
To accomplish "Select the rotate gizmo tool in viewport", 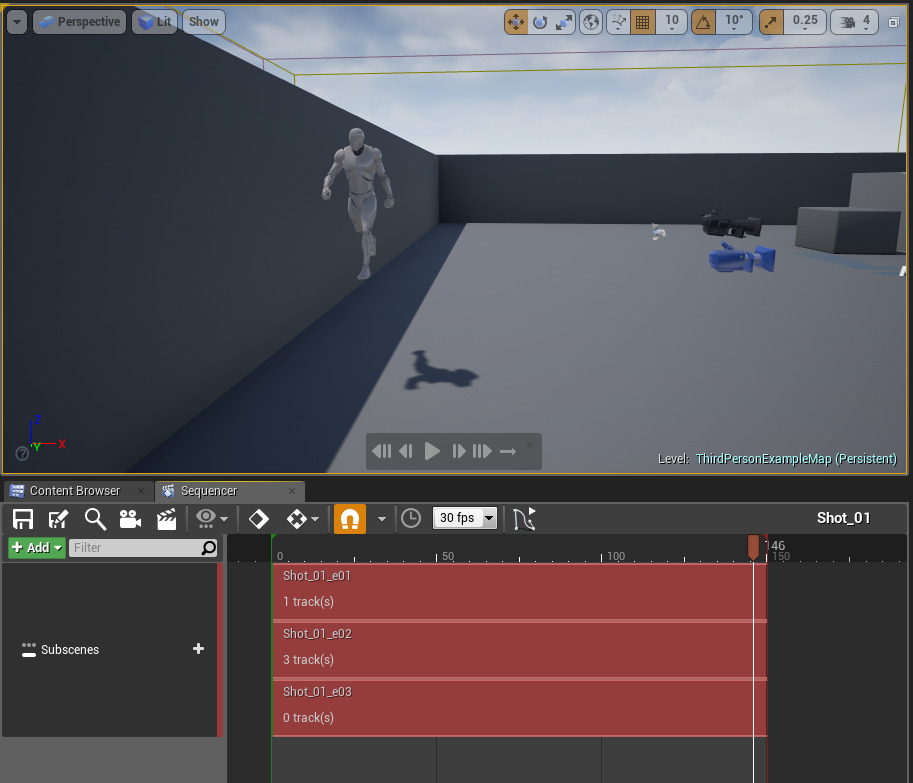I will click(541, 21).
